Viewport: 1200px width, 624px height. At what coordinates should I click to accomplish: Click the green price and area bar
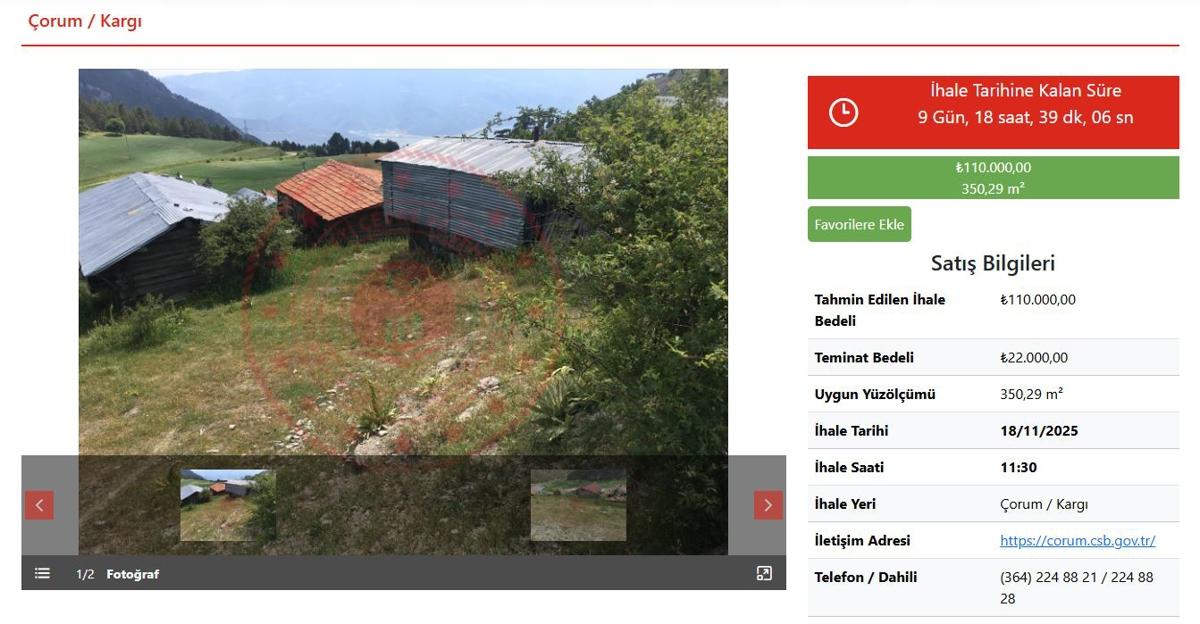point(993,177)
